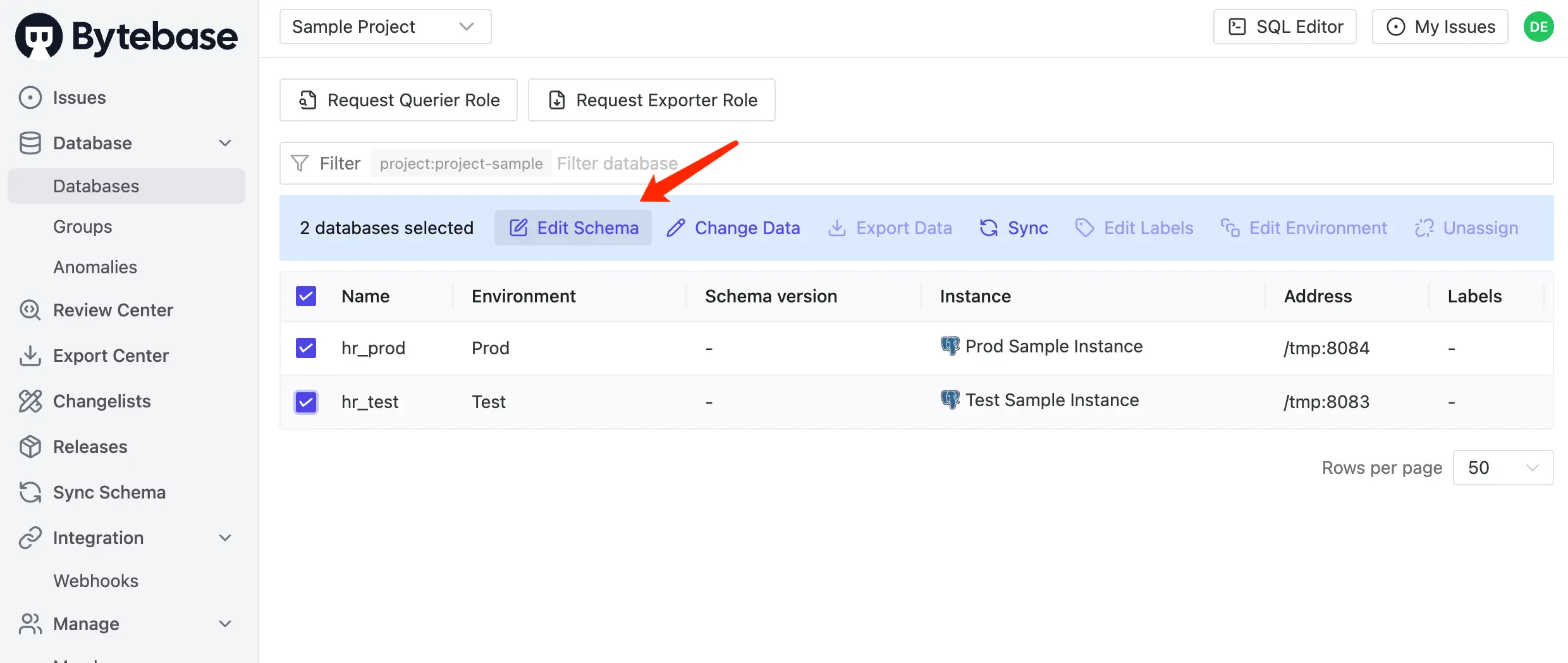Open Webhooks in sidebar
The width and height of the screenshot is (1568, 663).
tap(96, 581)
